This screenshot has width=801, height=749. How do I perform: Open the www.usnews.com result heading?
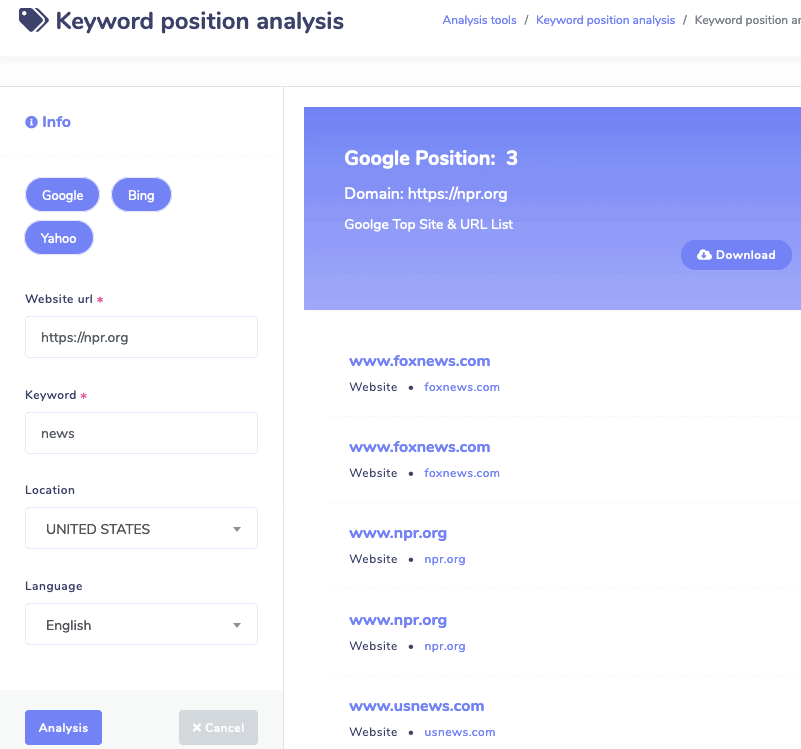(x=416, y=706)
